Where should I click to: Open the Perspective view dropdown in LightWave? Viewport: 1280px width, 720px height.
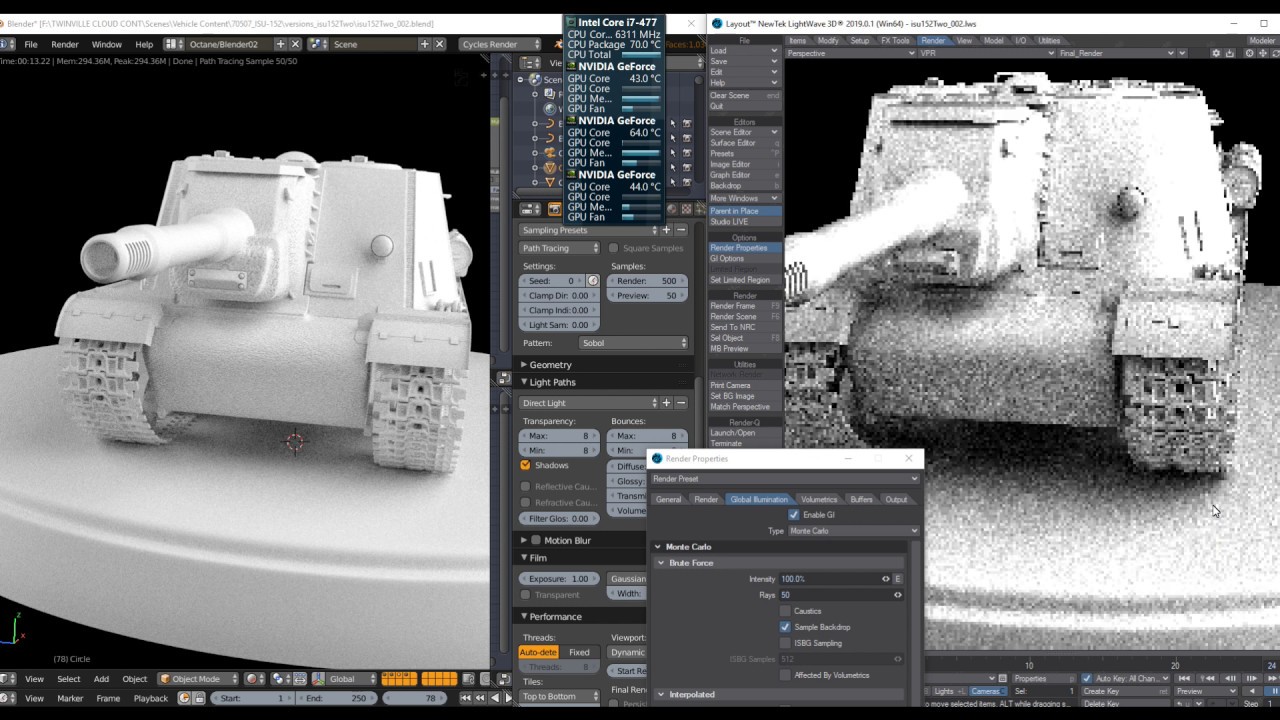point(850,53)
